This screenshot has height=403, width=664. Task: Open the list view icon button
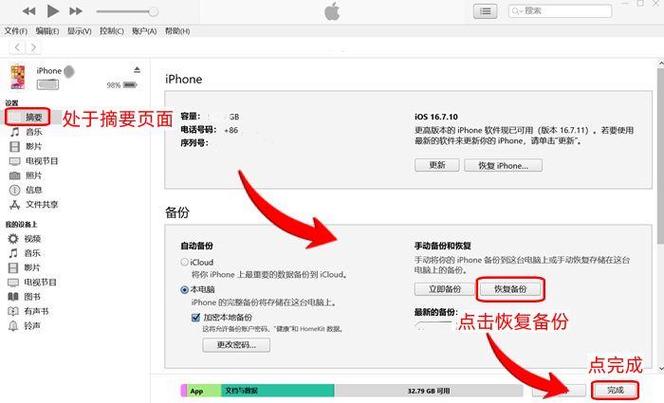485,11
